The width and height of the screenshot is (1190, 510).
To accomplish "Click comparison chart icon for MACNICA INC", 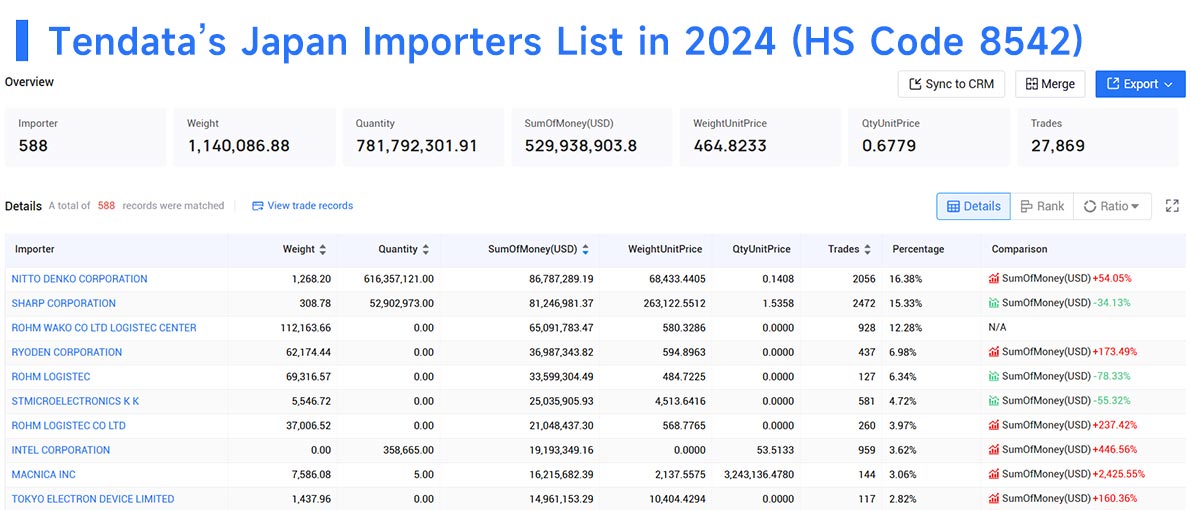I will pos(993,474).
